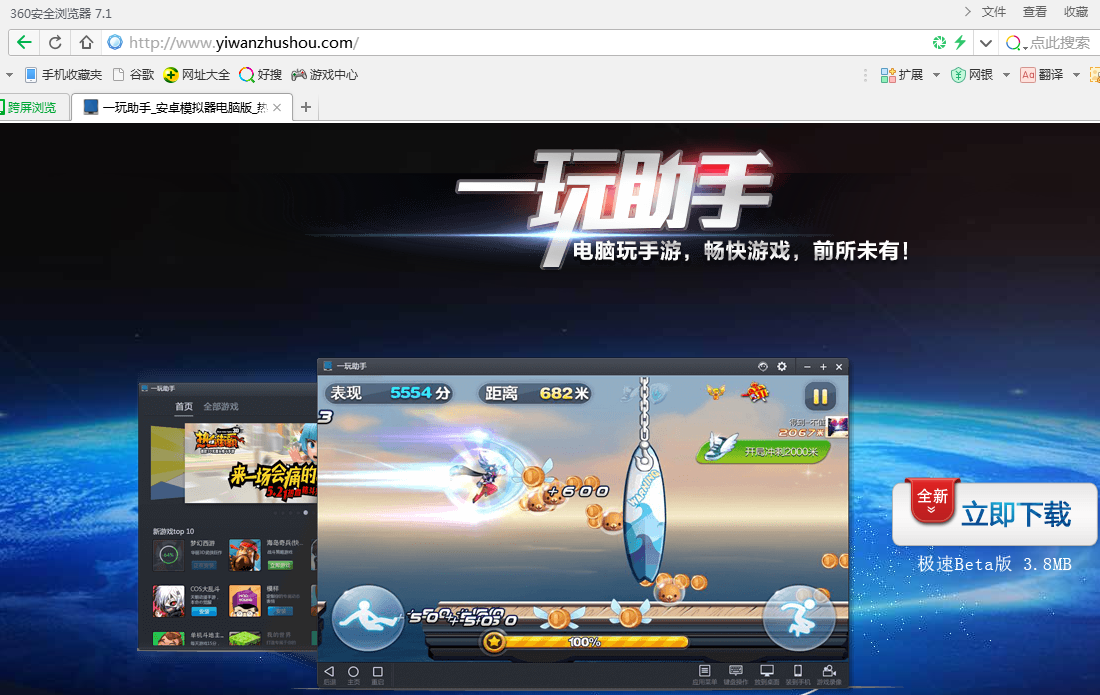Open the 网银 online banking button
Screen dimensions: 1100x695
coord(972,74)
